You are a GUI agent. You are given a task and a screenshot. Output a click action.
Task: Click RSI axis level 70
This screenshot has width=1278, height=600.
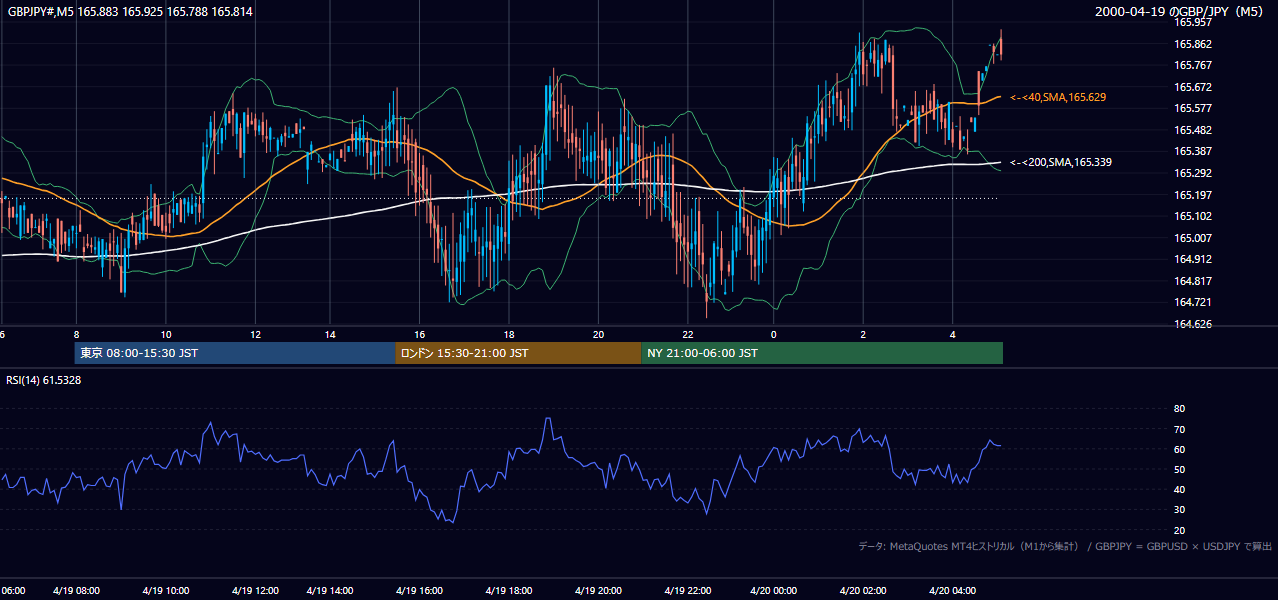tap(1179, 429)
